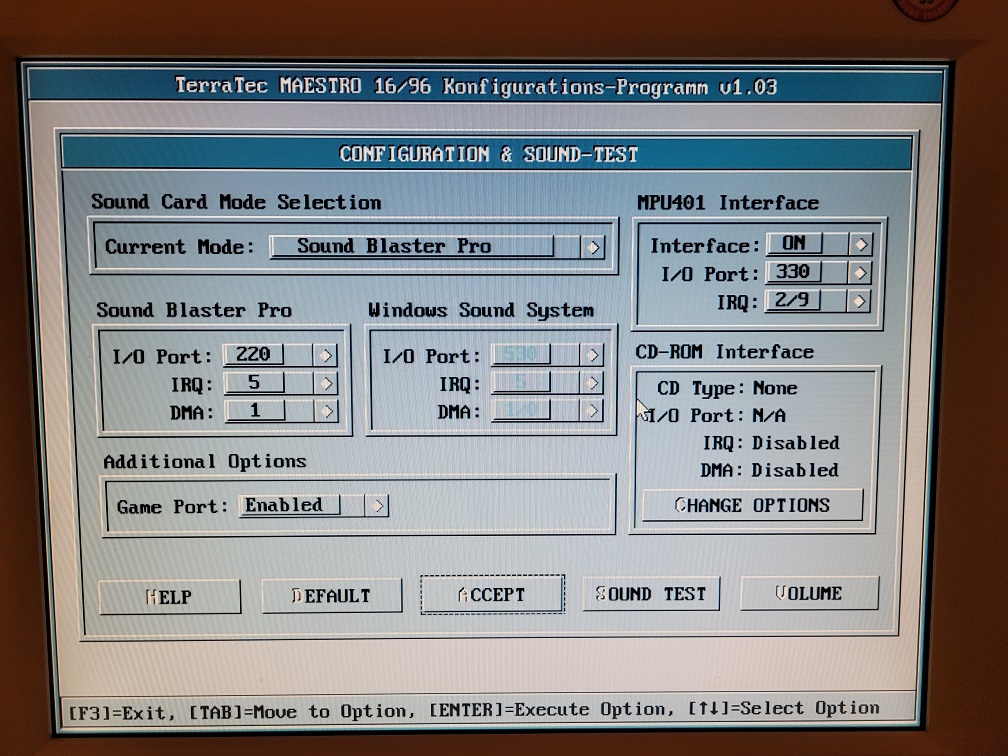Click the 'CD Type: None' text
The width and height of the screenshot is (1008, 756).
click(727, 388)
